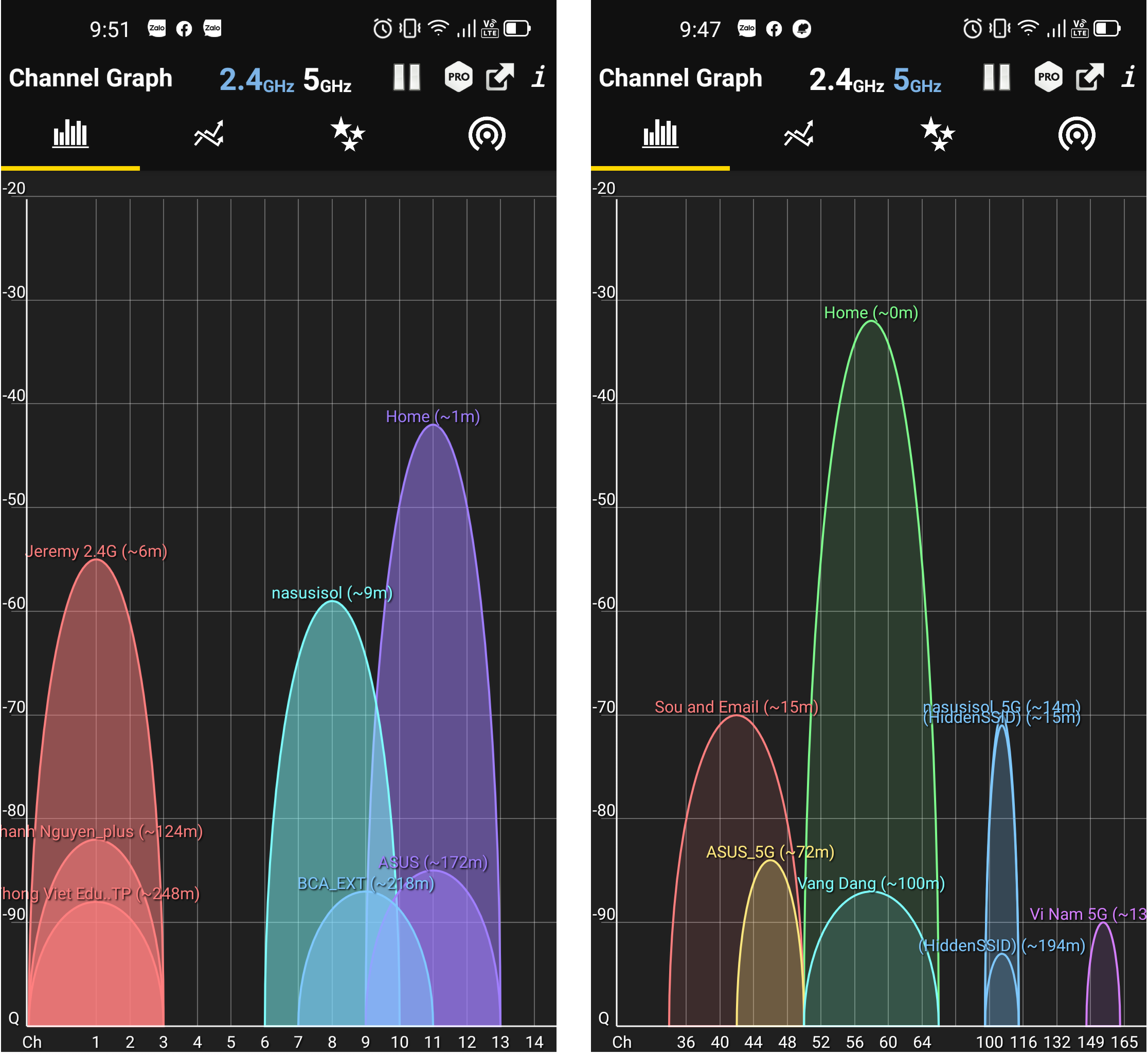Image resolution: width=1148 pixels, height=1055 pixels.
Task: Pause scanning in right Channel Graph
Action: point(997,77)
